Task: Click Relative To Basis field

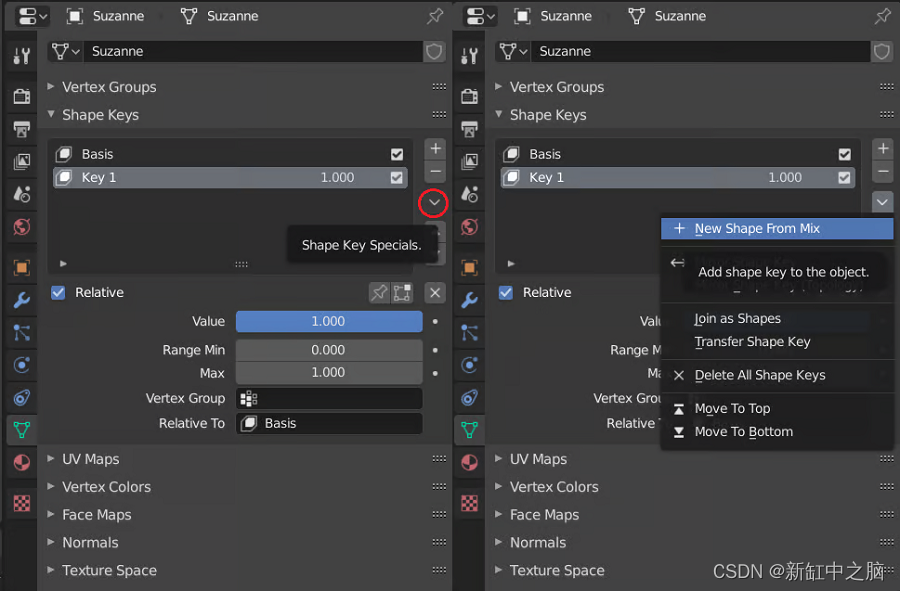Action: pos(329,423)
